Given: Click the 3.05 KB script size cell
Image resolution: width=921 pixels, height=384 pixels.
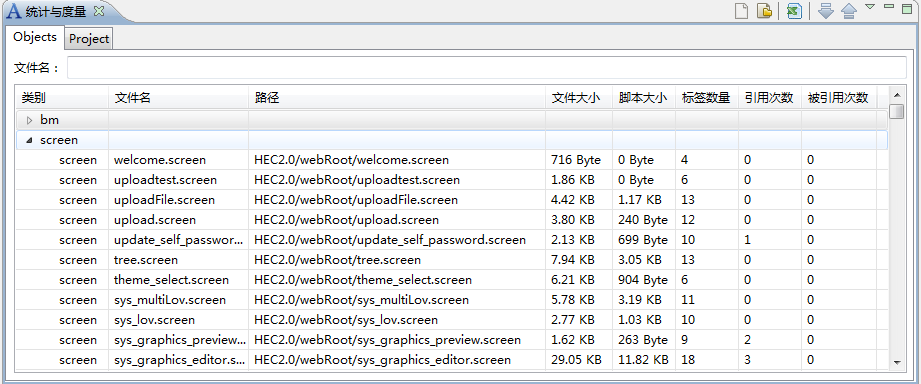Looking at the screenshot, I should tap(640, 260).
